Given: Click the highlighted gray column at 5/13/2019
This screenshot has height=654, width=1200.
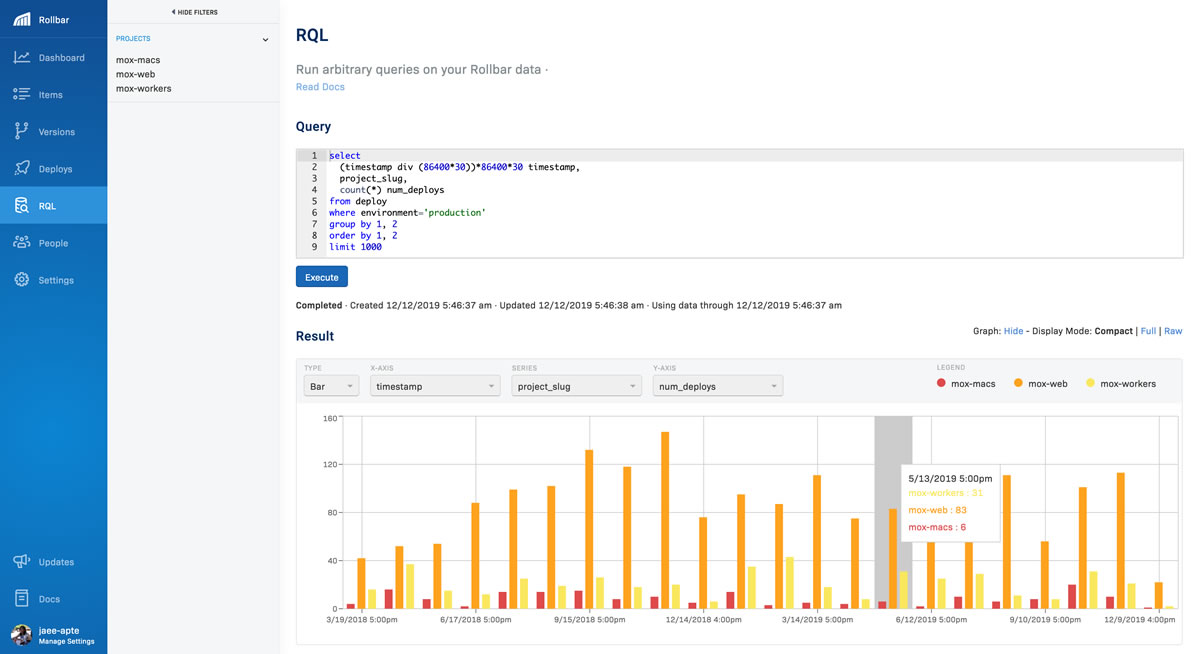Looking at the screenshot, I should pyautogui.click(x=893, y=512).
